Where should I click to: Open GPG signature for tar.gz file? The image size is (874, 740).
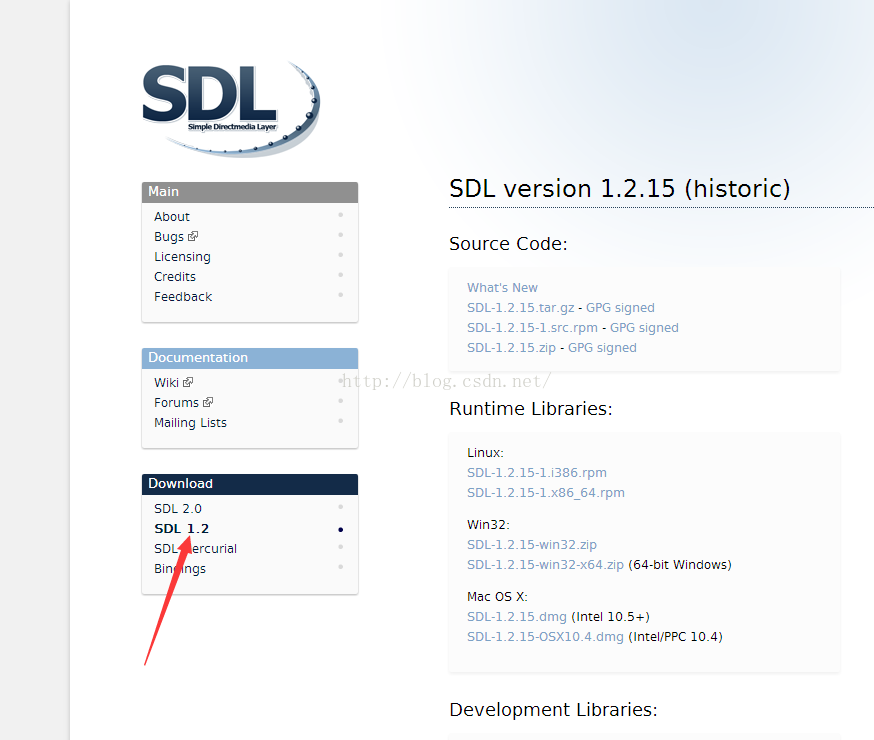tap(620, 308)
